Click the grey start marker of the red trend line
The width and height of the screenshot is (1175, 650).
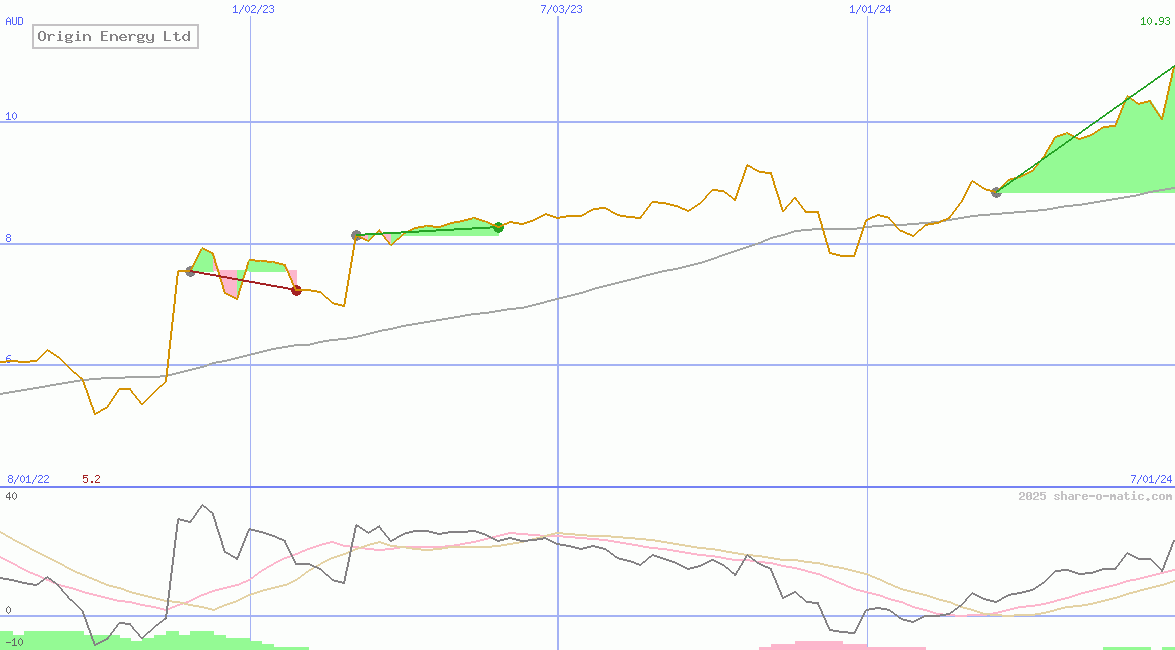[190, 271]
